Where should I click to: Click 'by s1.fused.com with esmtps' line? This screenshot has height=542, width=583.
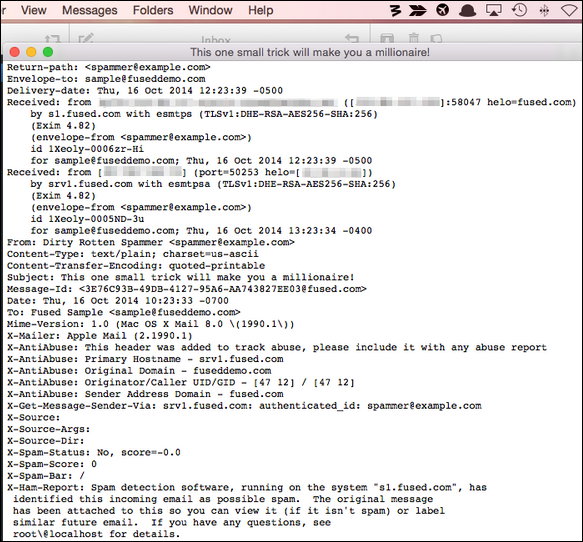point(204,114)
